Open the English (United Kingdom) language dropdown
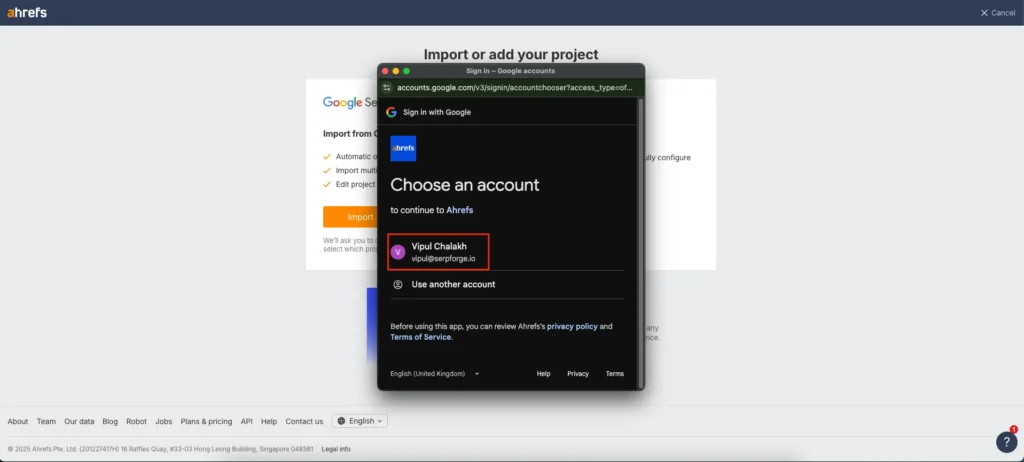This screenshot has width=1024, height=462. point(435,374)
